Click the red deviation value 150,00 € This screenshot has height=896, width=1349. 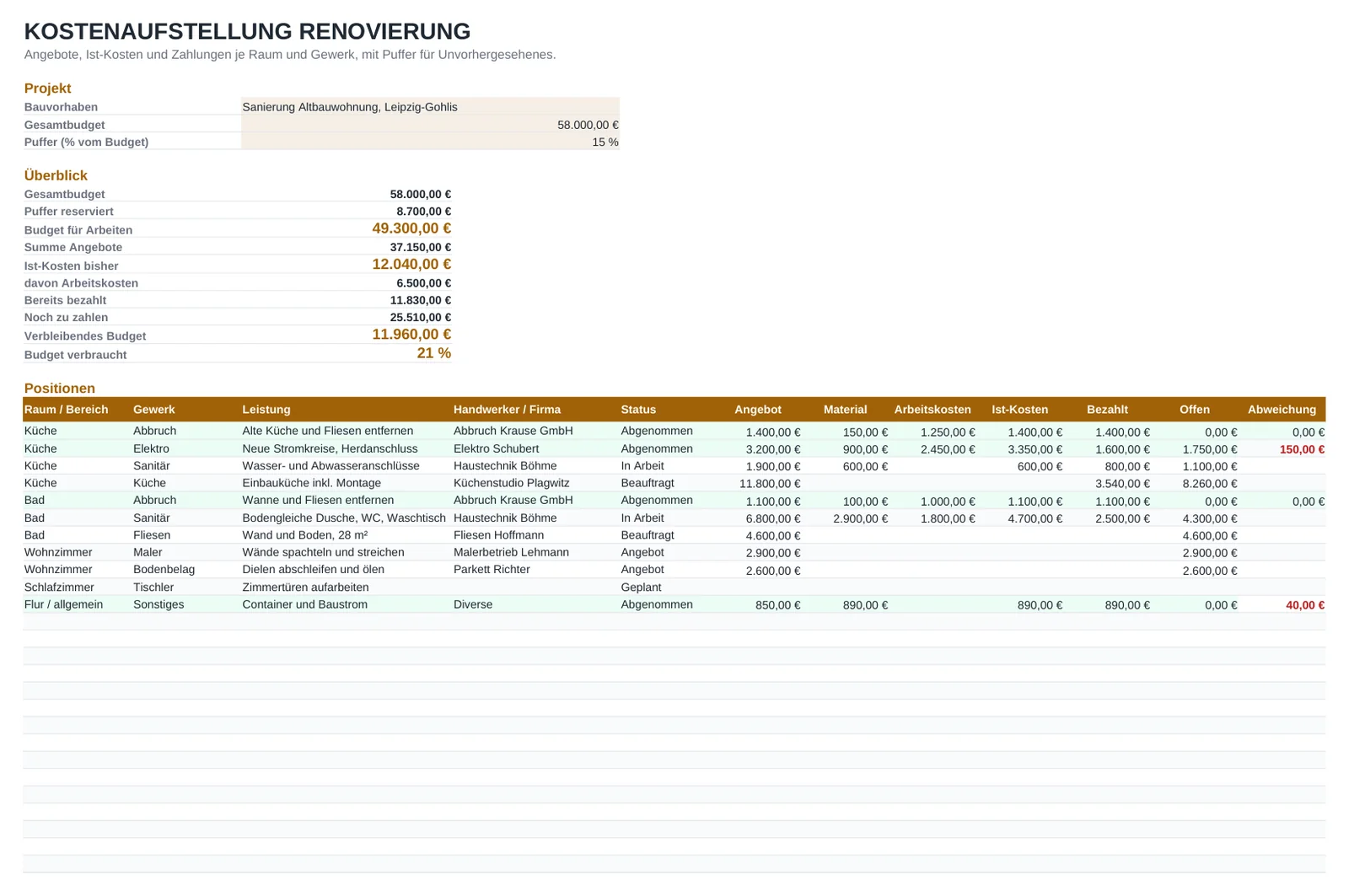coord(1302,449)
